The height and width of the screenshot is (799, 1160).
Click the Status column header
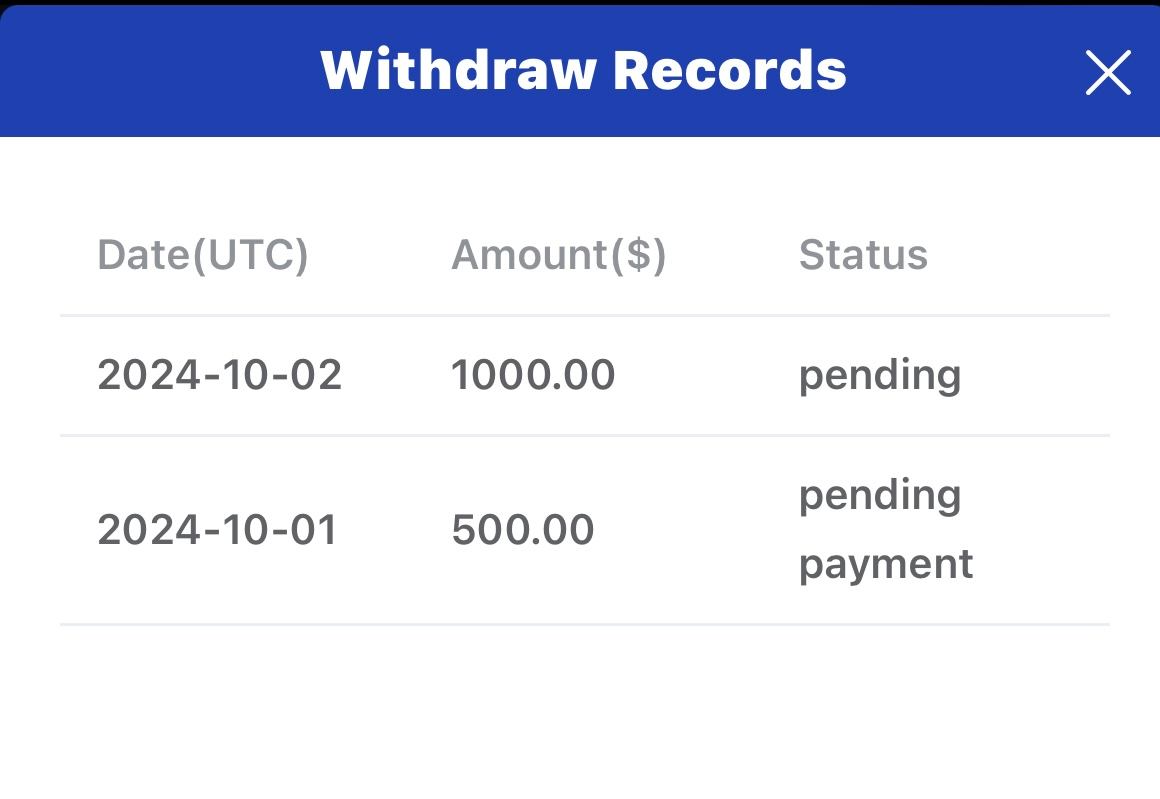(x=863, y=255)
